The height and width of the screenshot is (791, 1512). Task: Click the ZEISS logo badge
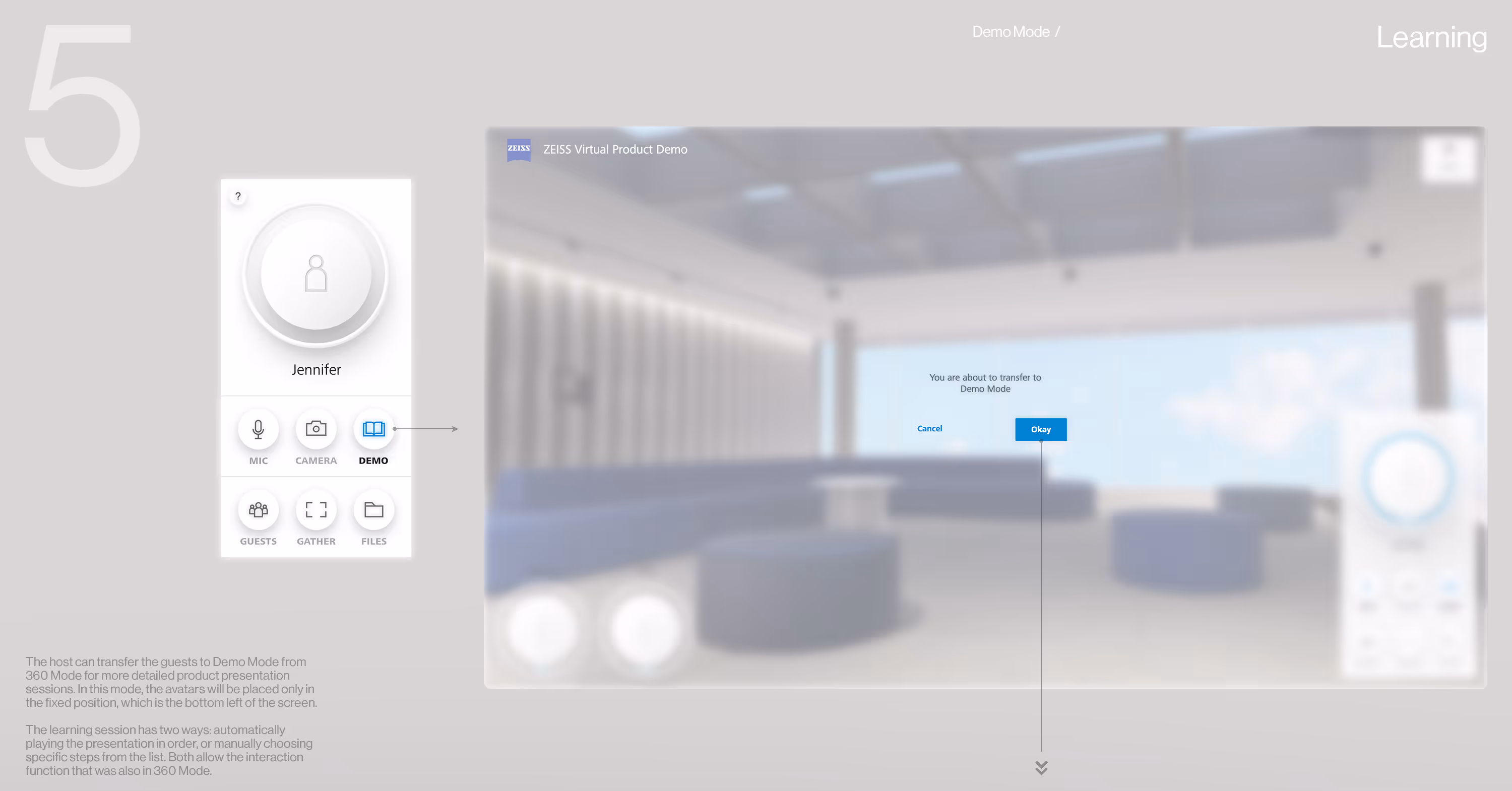coord(518,149)
